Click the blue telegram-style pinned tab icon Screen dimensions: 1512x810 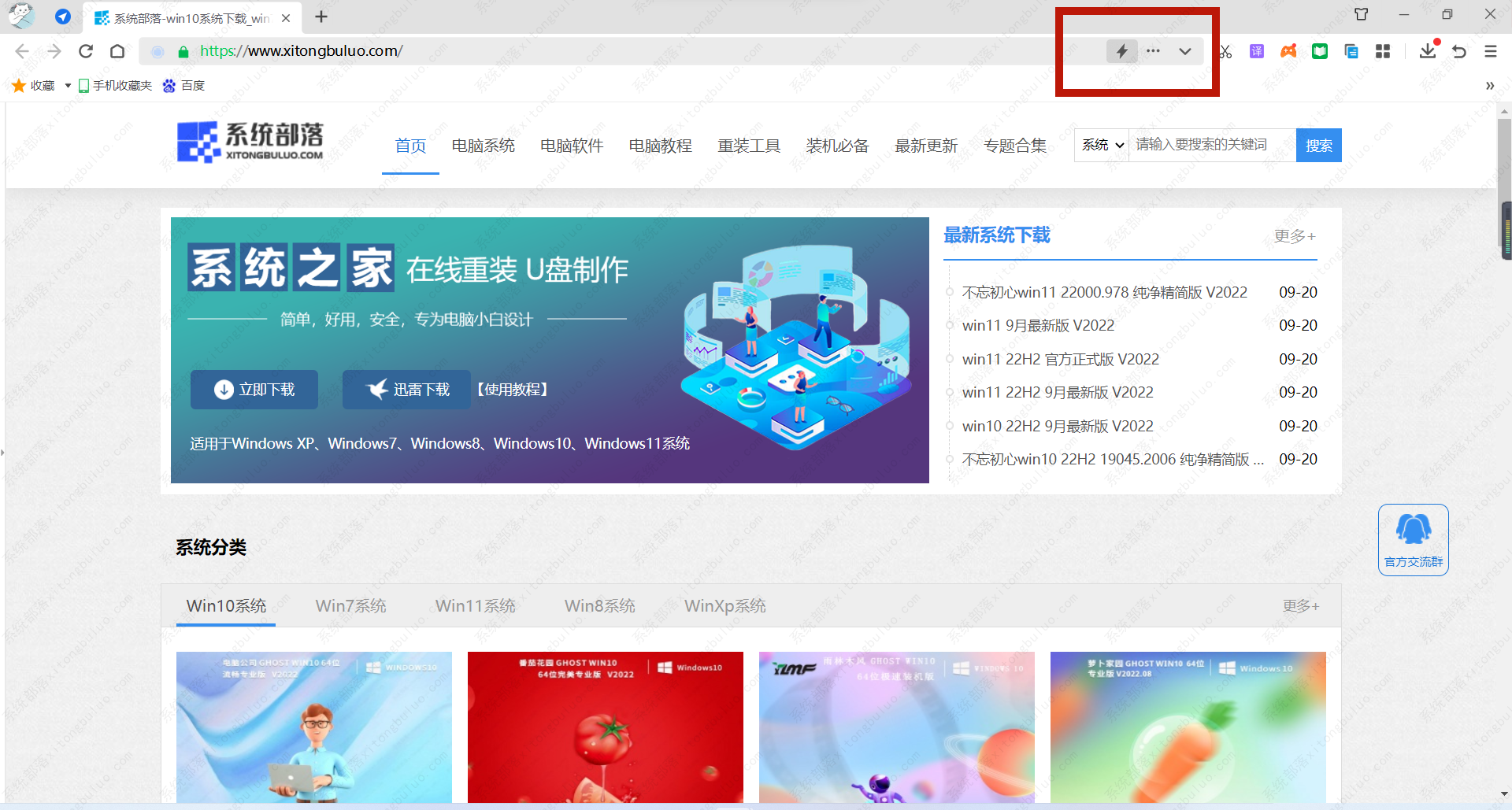(x=63, y=17)
